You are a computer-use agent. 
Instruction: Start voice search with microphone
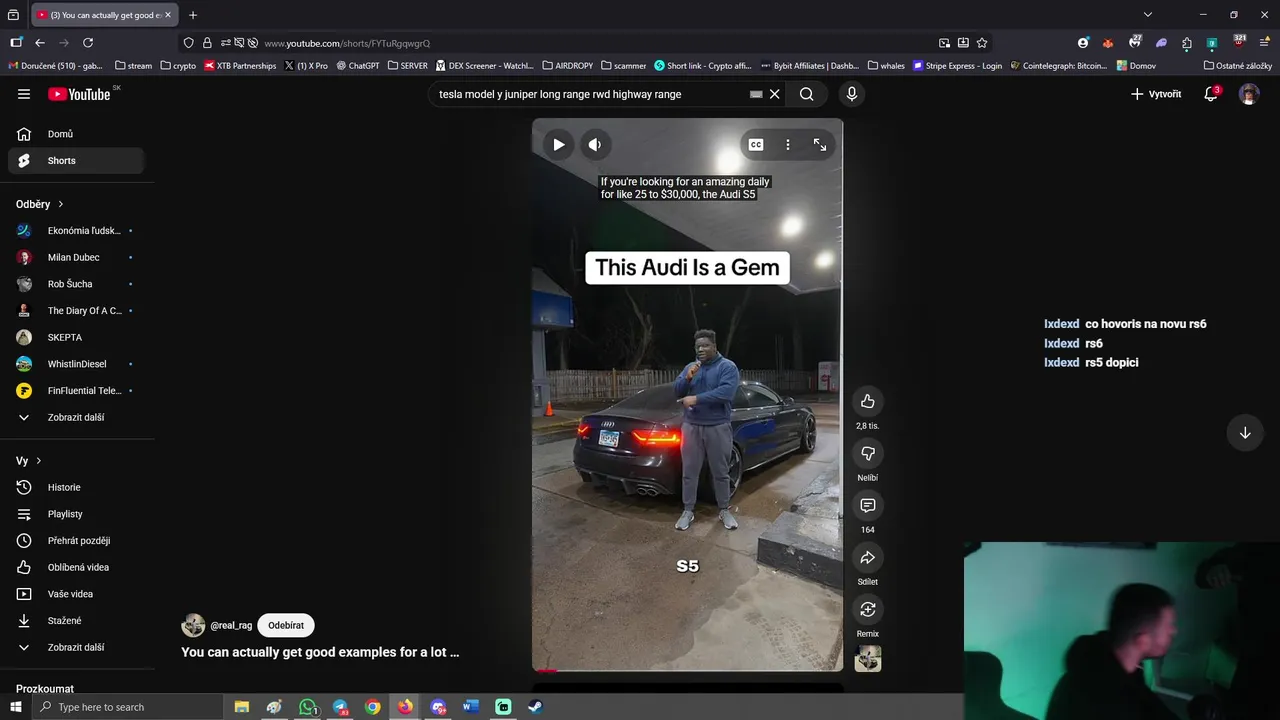tap(851, 94)
